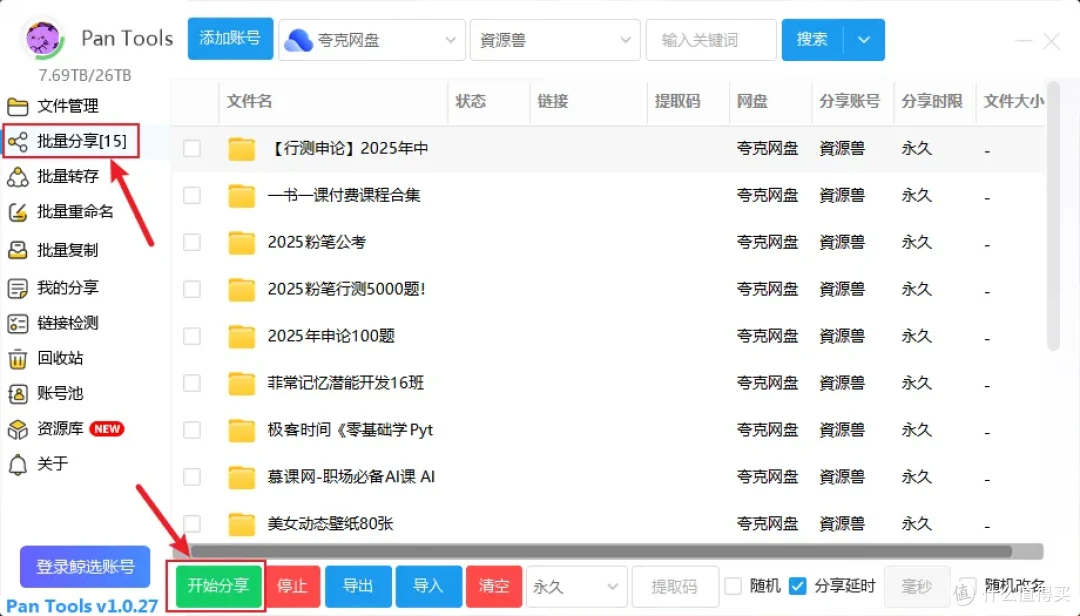Click the 夸克网盘 cloud logo icon
1080x616 pixels.
click(298, 40)
